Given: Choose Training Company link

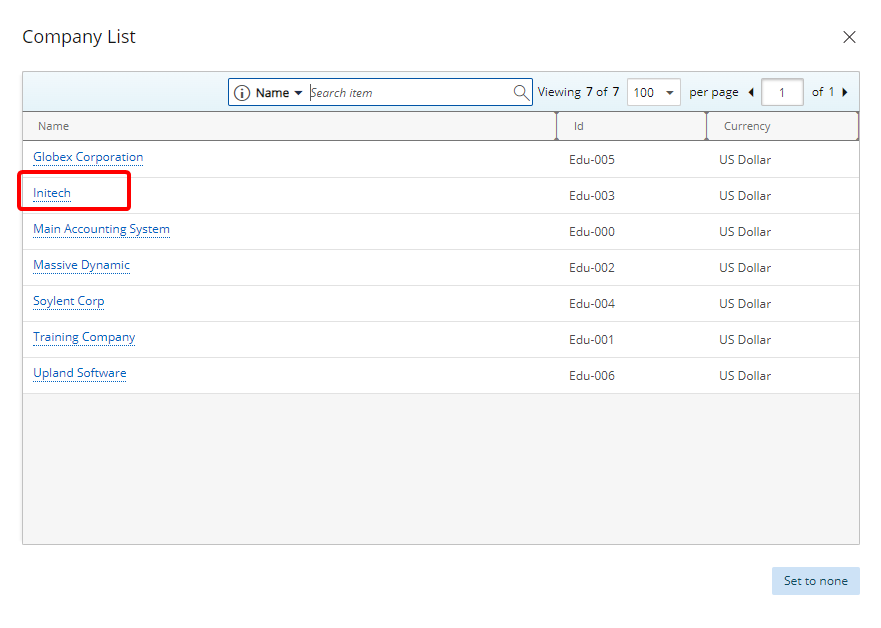Looking at the screenshot, I should click(84, 337).
